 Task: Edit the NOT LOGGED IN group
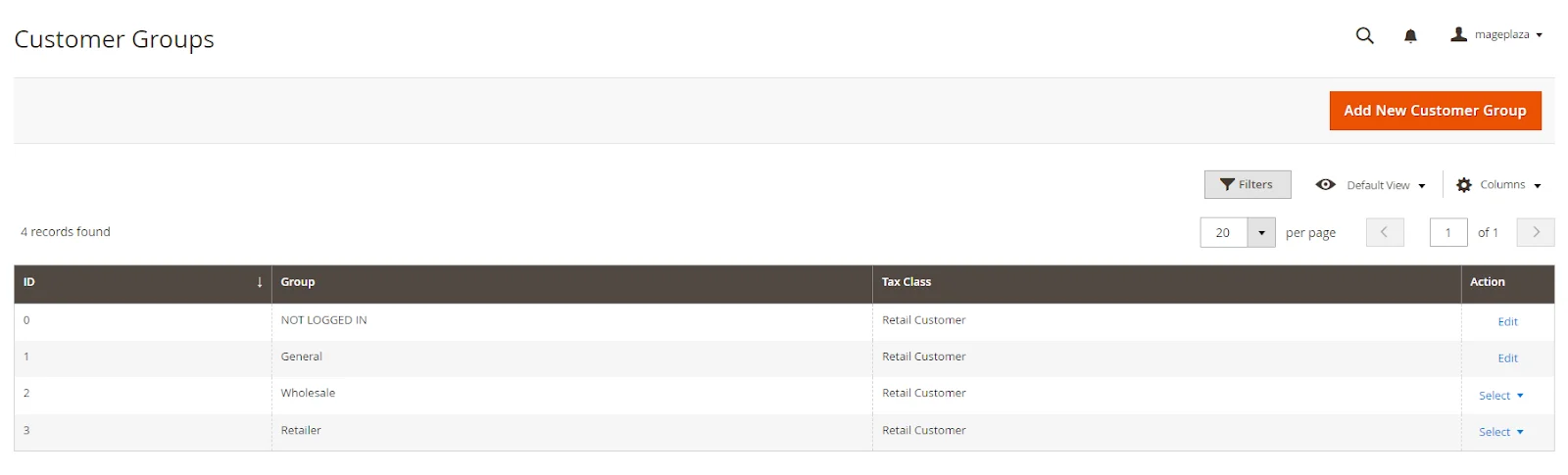1507,321
